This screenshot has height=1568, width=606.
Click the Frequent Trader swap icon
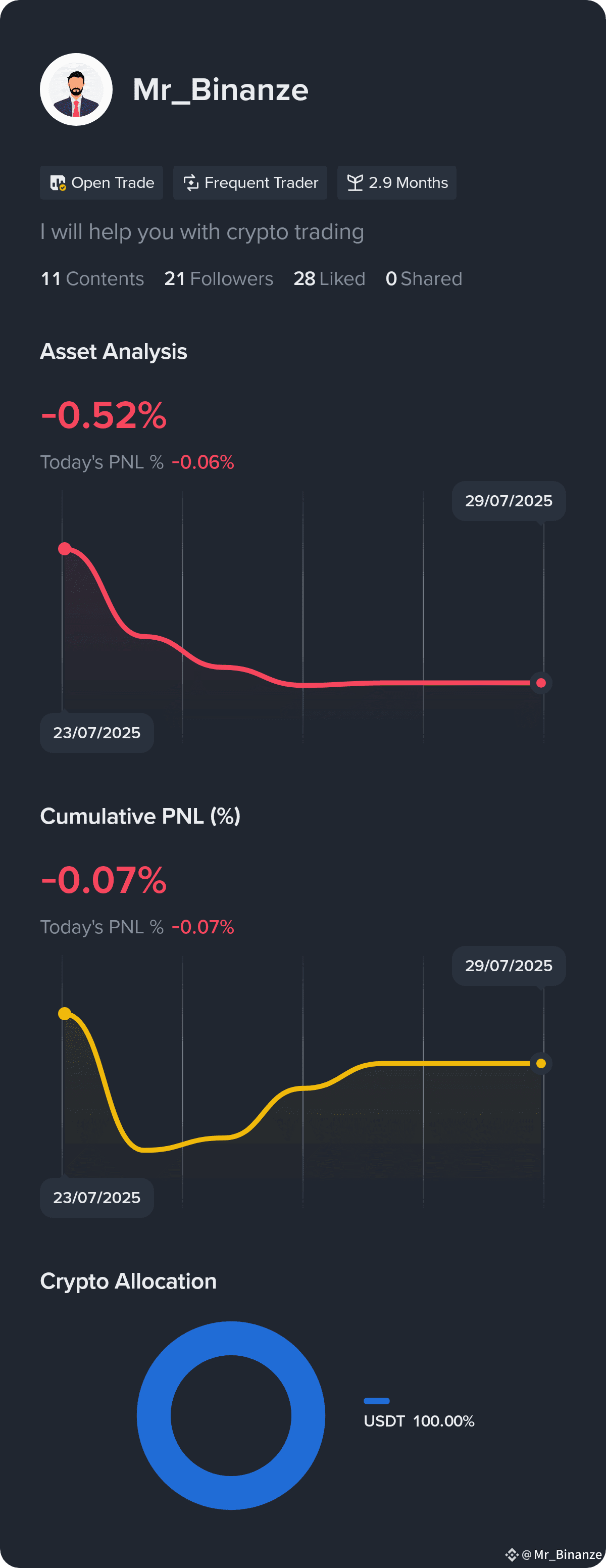(191, 182)
